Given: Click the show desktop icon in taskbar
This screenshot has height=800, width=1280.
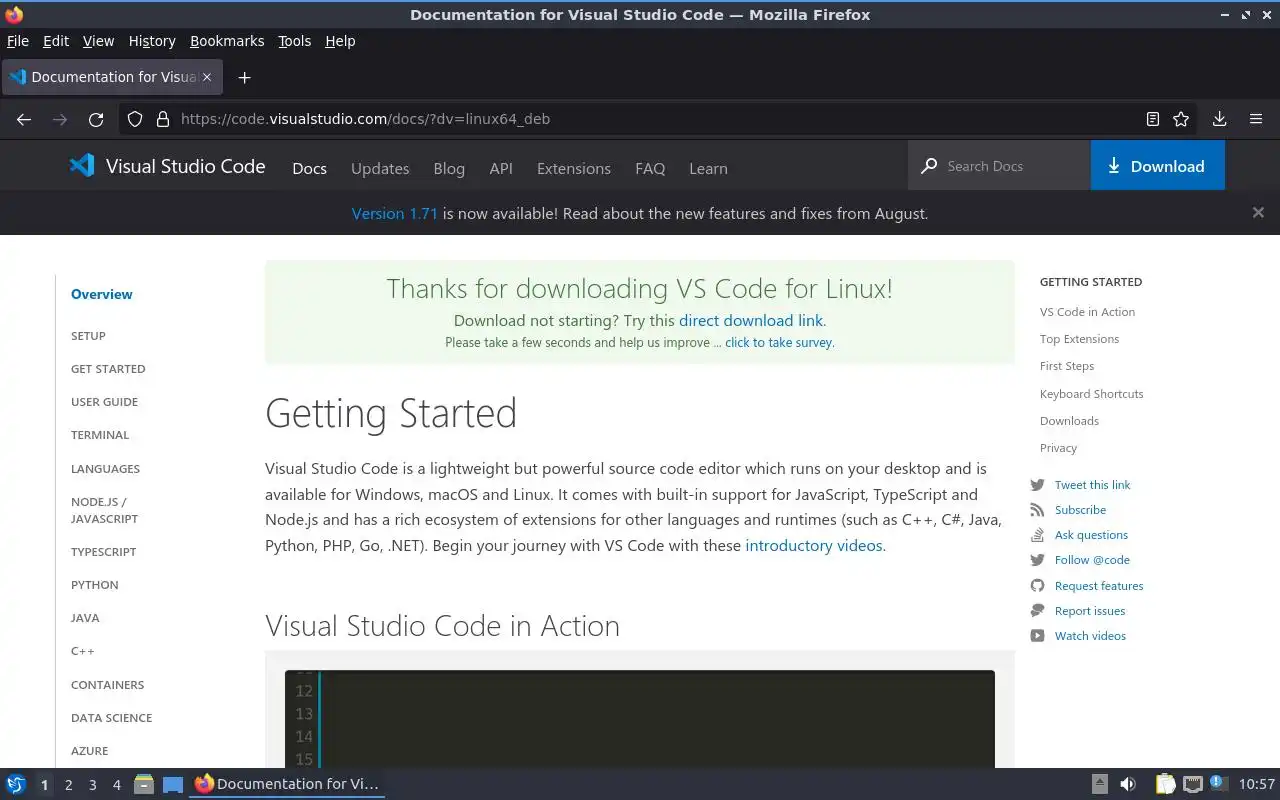Looking at the screenshot, I should 173,784.
